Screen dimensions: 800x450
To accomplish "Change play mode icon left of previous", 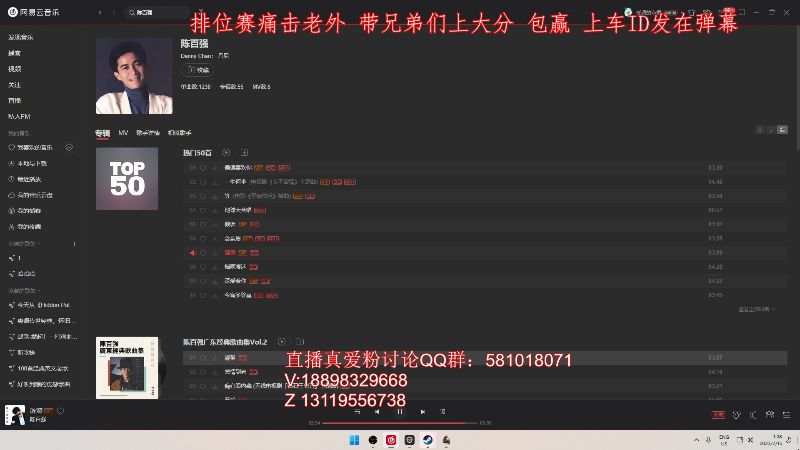I will coord(357,412).
